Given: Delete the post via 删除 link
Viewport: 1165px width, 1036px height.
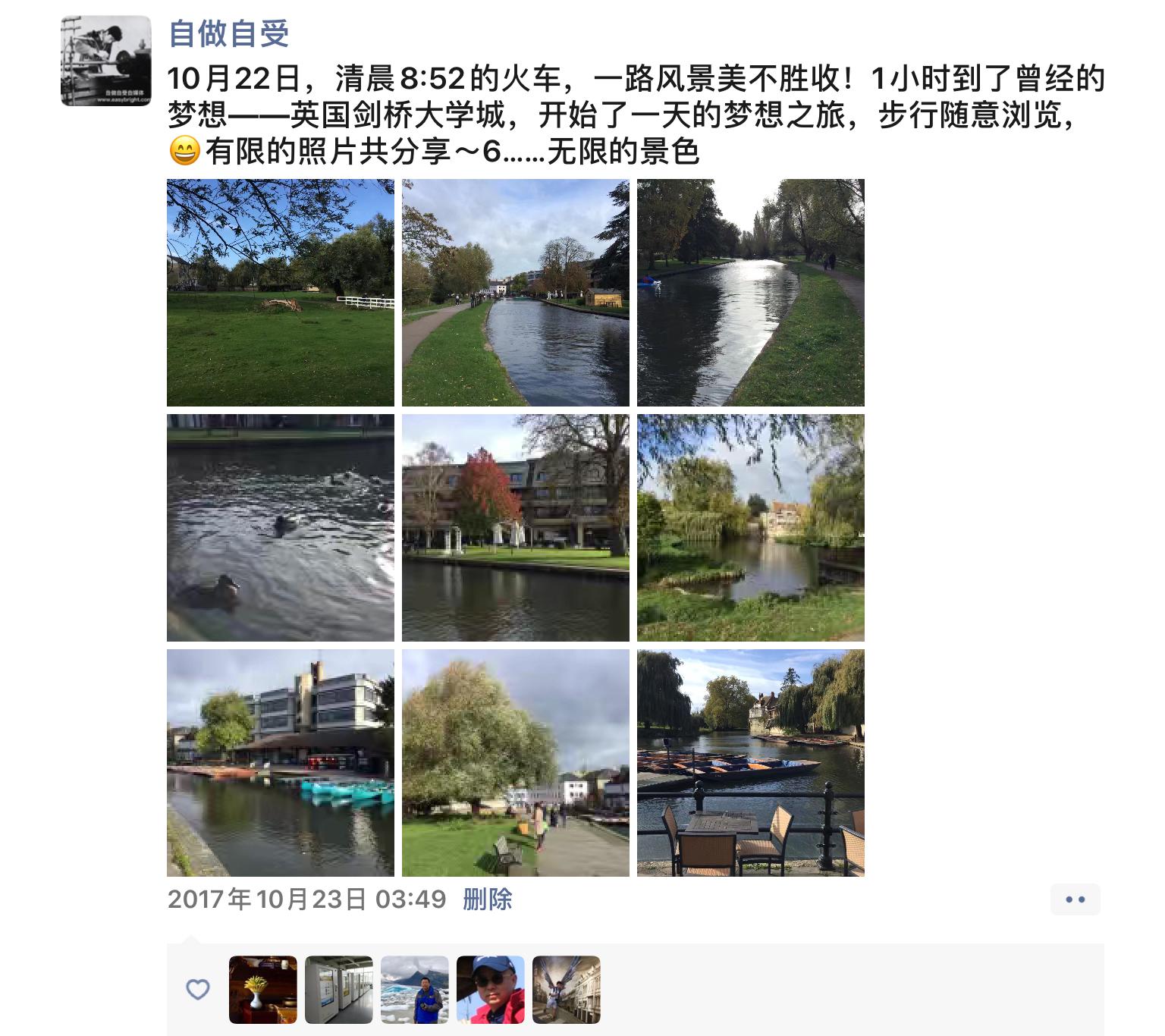Looking at the screenshot, I should click(488, 899).
